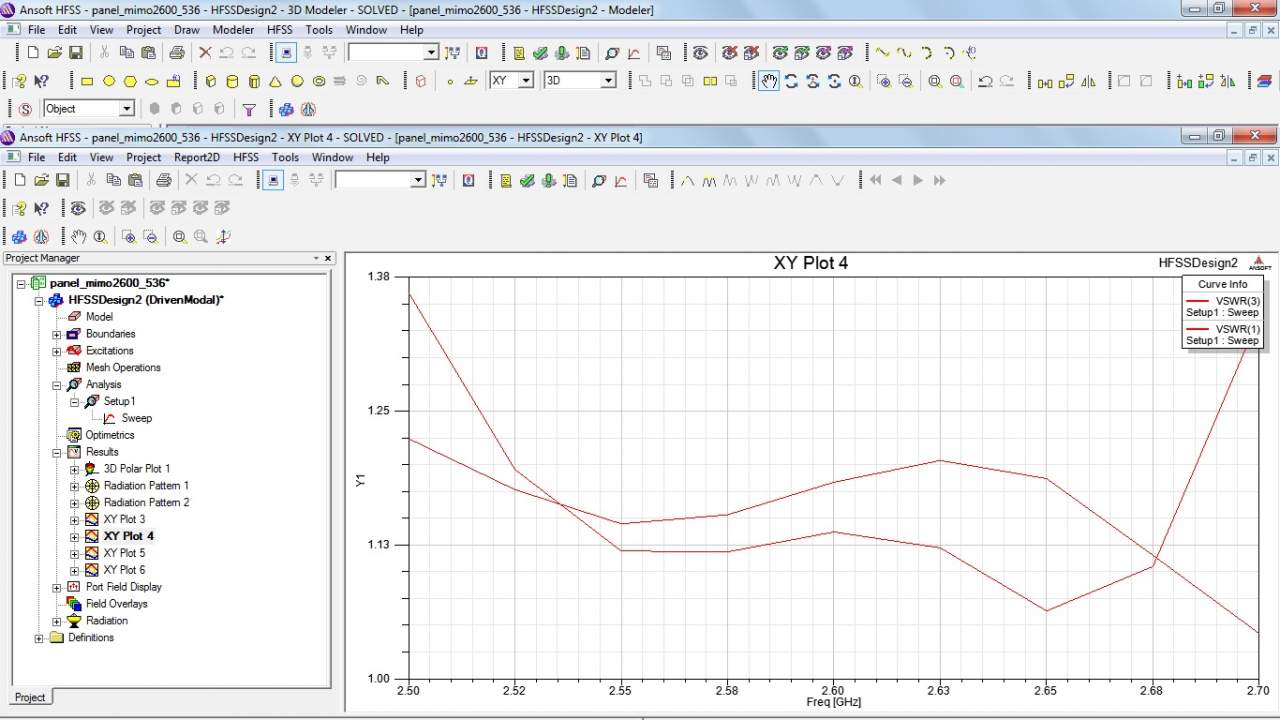Collapse the Analysis tree node
Image resolution: width=1280 pixels, height=720 pixels.
57,385
